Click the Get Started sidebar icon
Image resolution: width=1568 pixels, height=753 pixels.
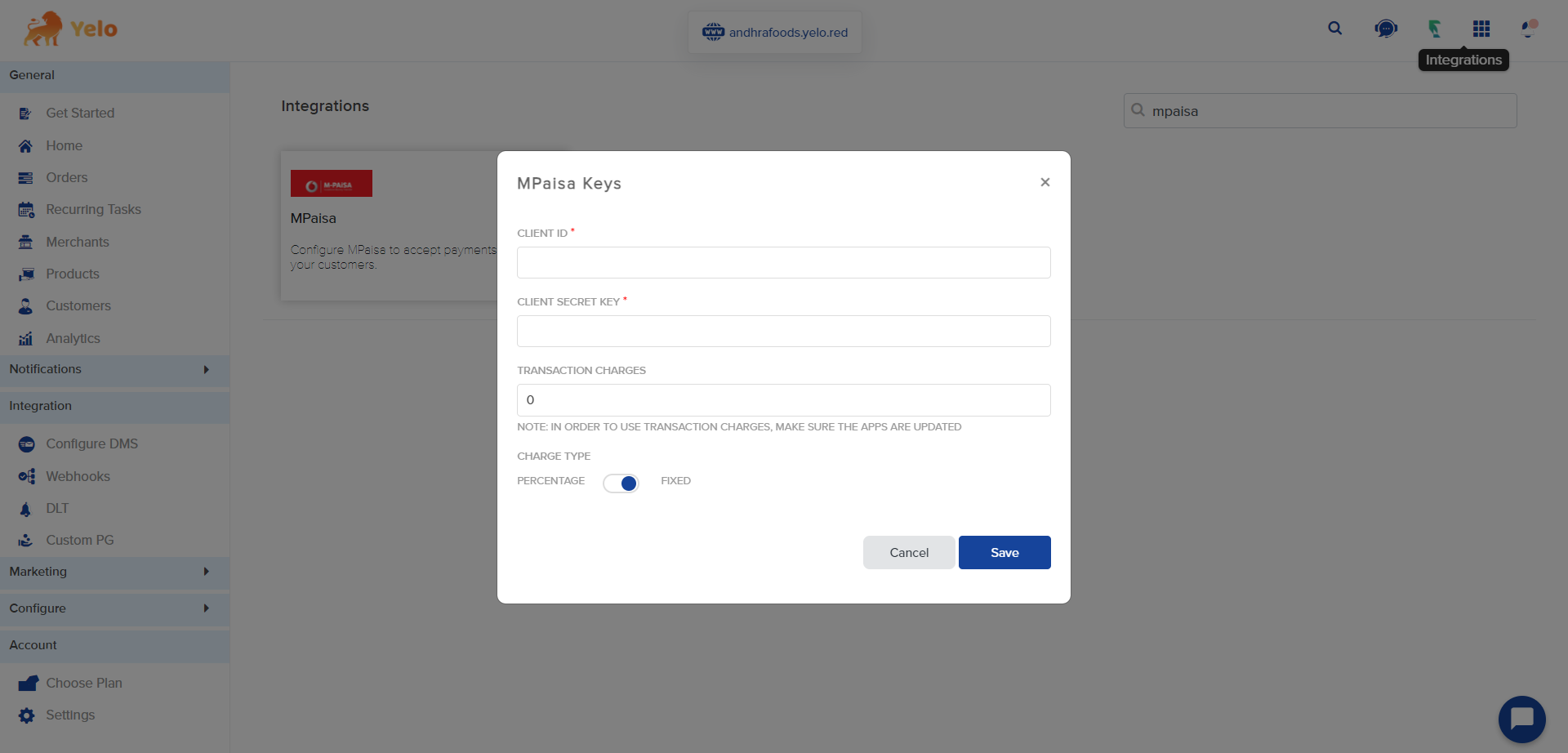pos(25,114)
